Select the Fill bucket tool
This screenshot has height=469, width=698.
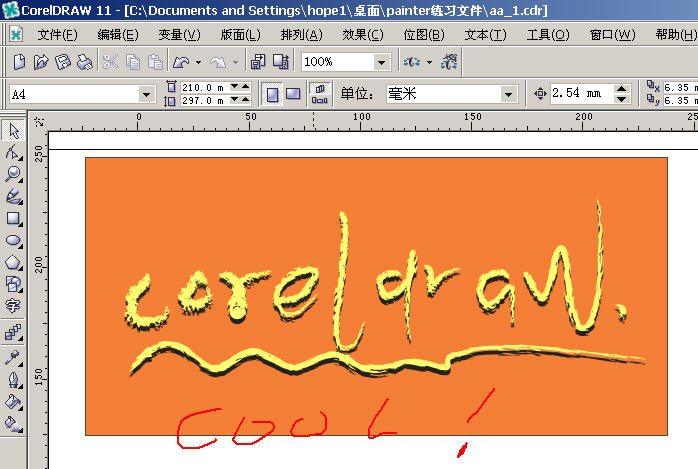pos(13,402)
